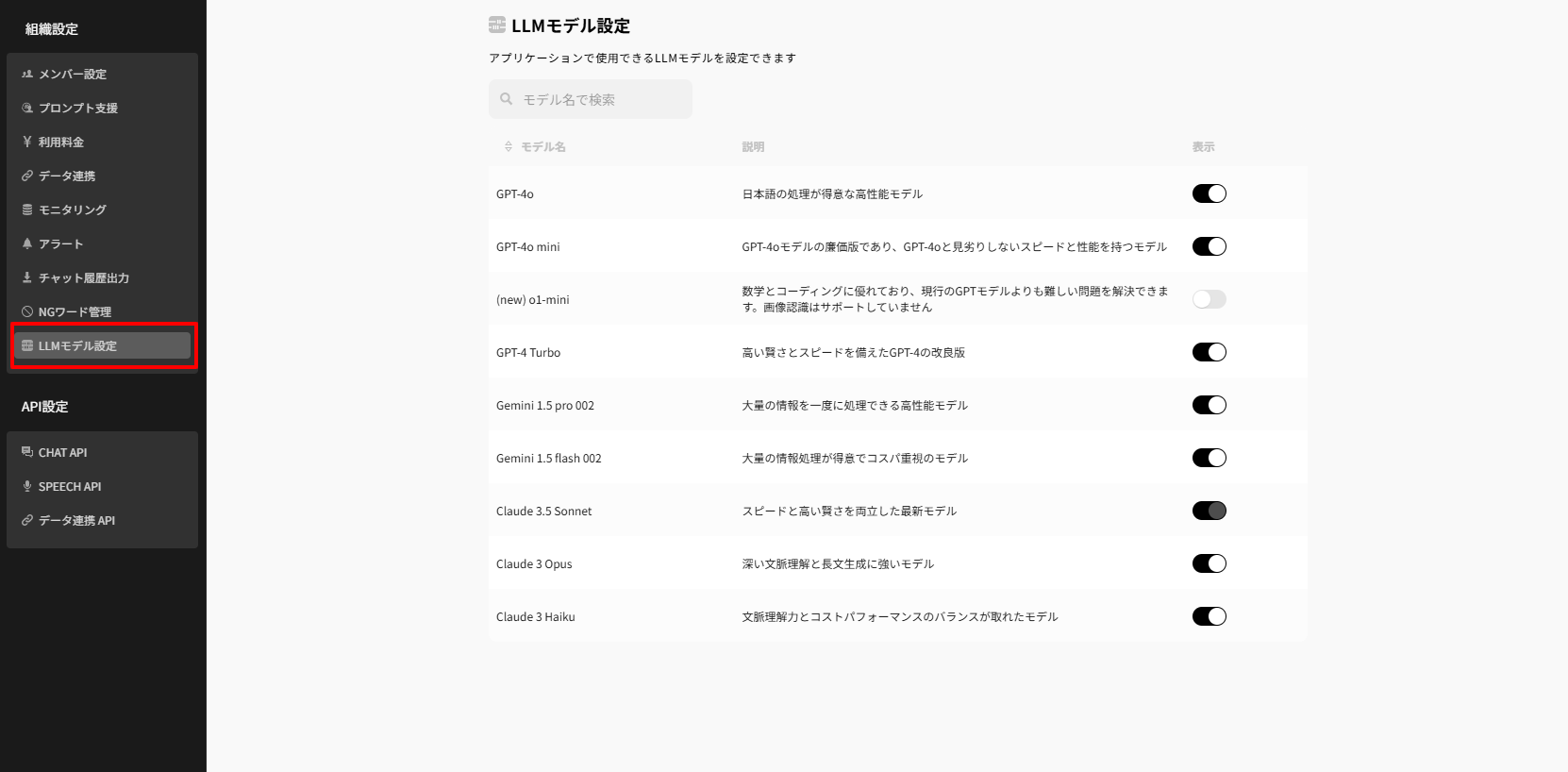Turn off the Gemini 1.5 pro 002 toggle

[1209, 405]
